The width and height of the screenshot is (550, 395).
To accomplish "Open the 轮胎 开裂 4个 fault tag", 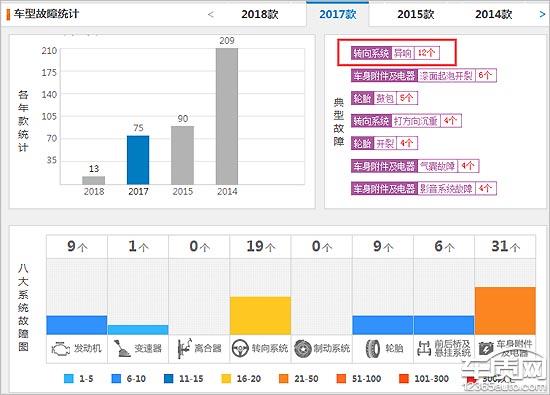I will [x=384, y=143].
